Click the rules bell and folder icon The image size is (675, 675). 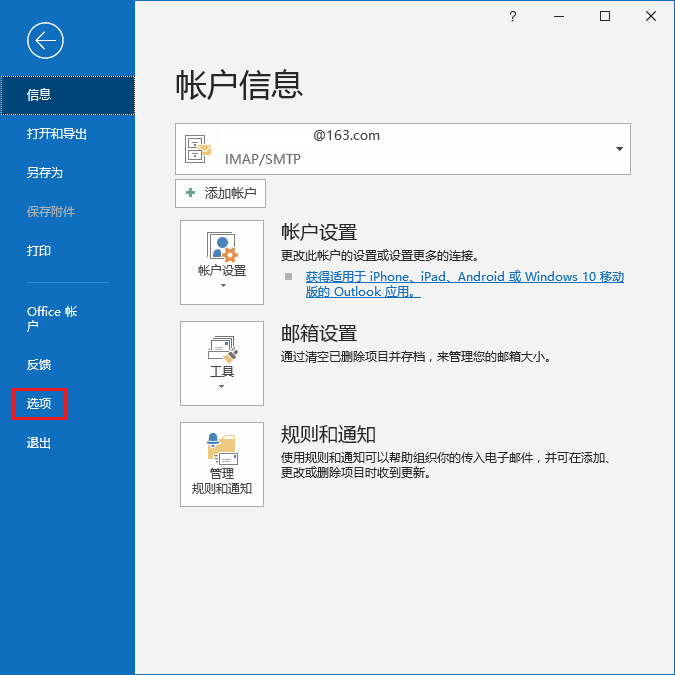222,449
